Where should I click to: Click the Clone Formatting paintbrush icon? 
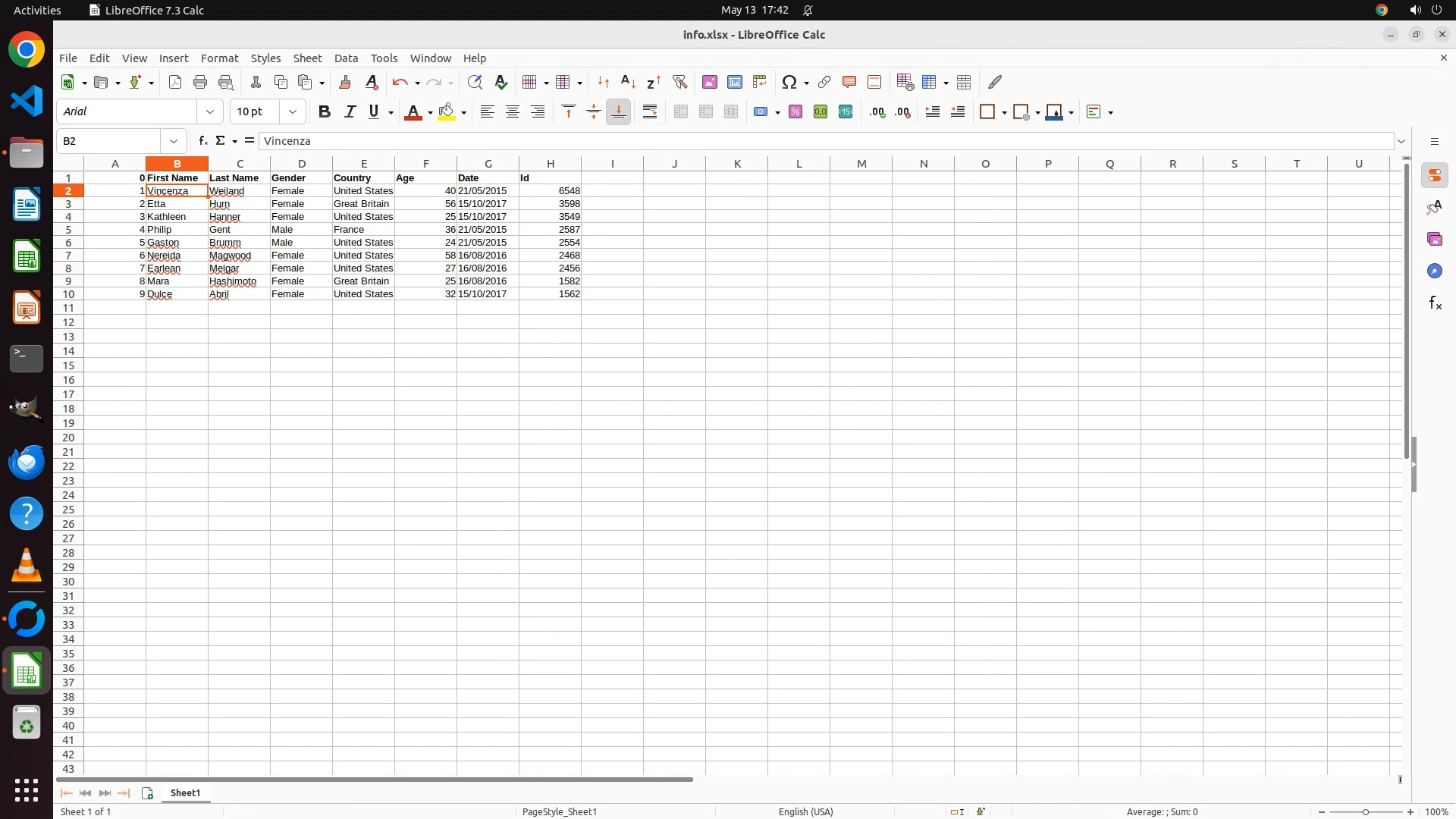[345, 82]
